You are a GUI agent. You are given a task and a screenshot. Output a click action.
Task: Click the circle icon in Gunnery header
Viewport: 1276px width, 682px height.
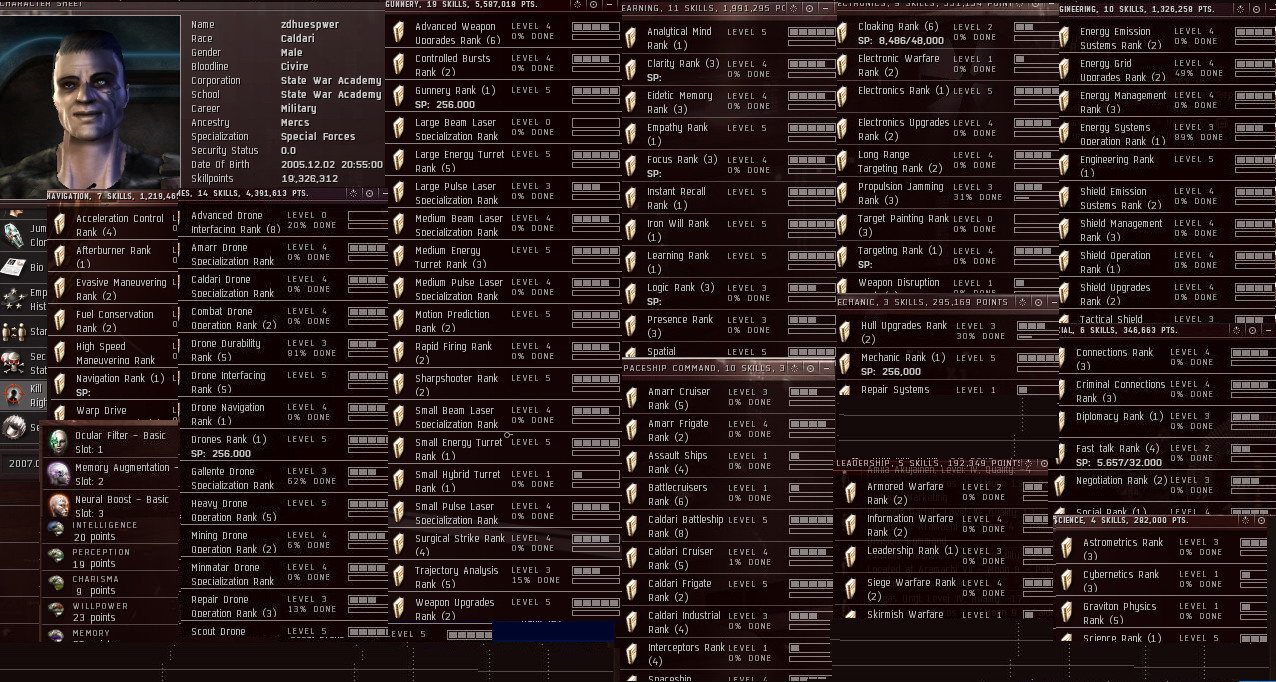(592, 5)
